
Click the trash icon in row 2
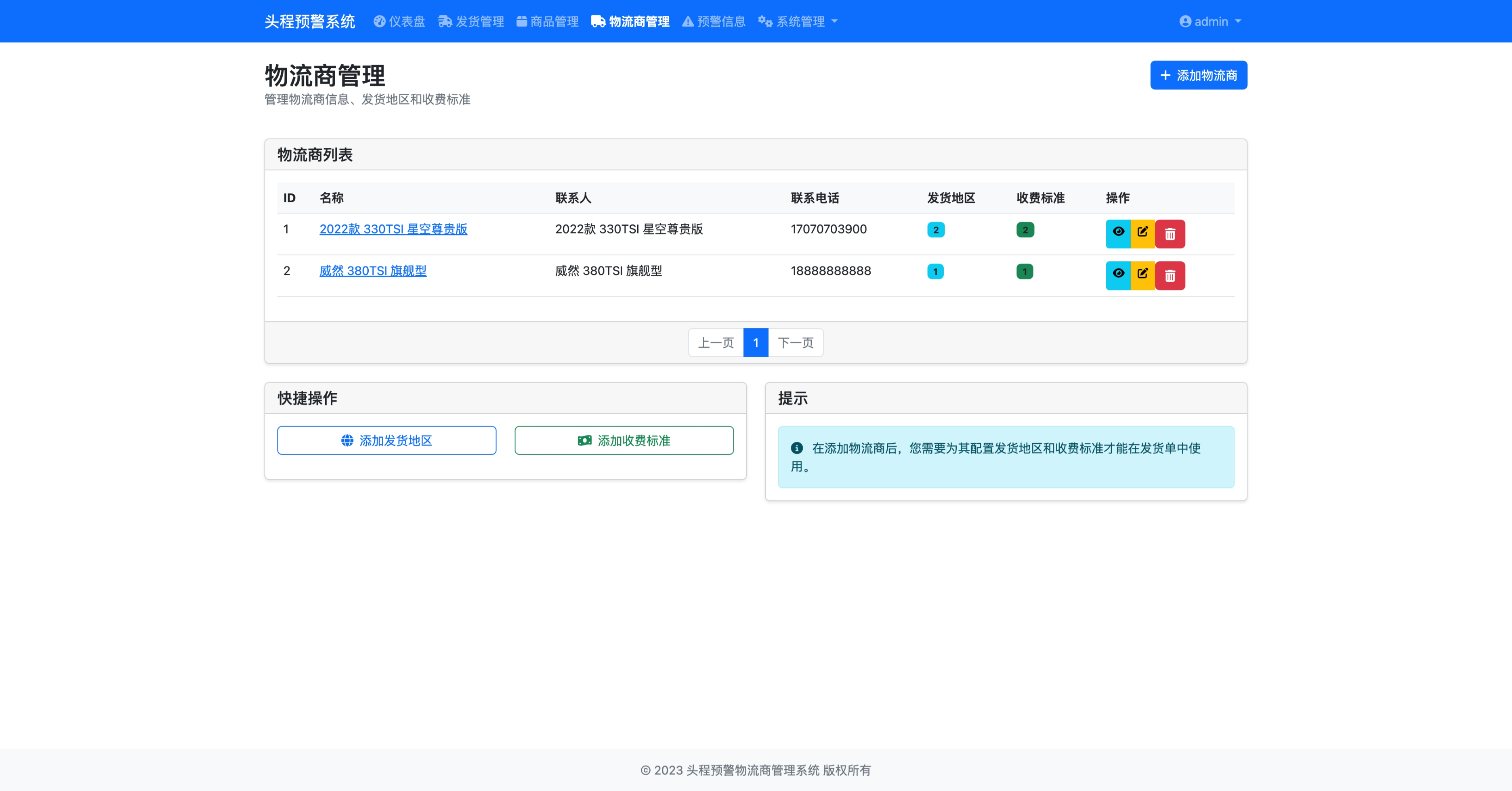1169,275
